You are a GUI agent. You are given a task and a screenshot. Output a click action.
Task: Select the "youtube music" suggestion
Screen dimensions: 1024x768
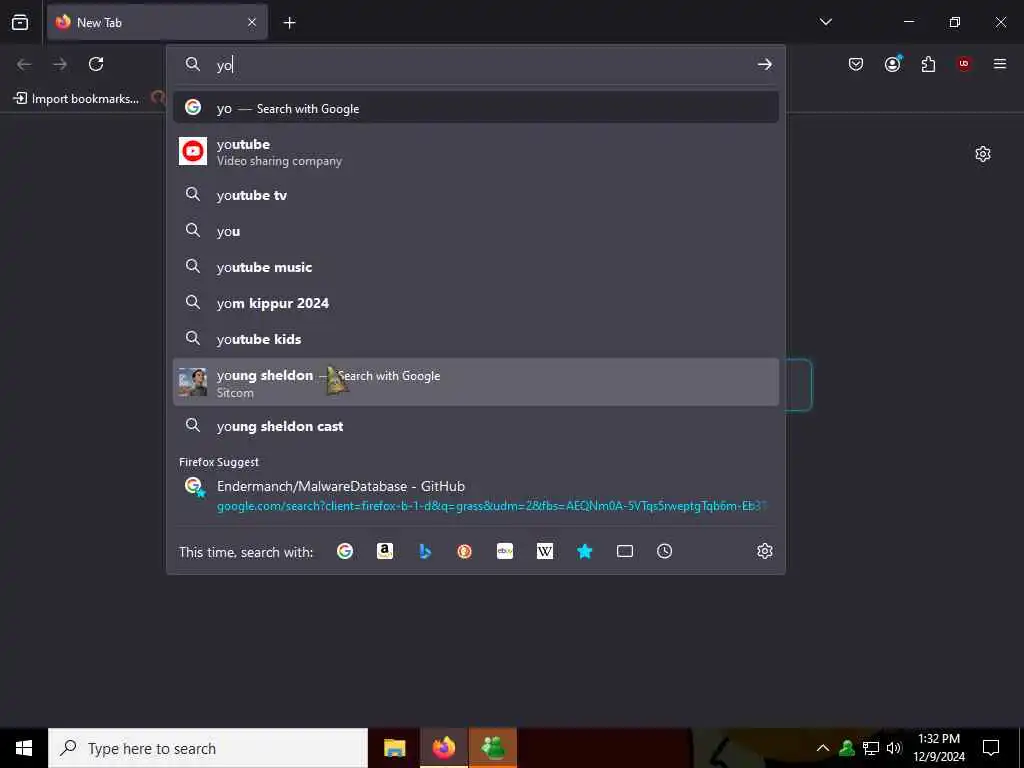[475, 266]
